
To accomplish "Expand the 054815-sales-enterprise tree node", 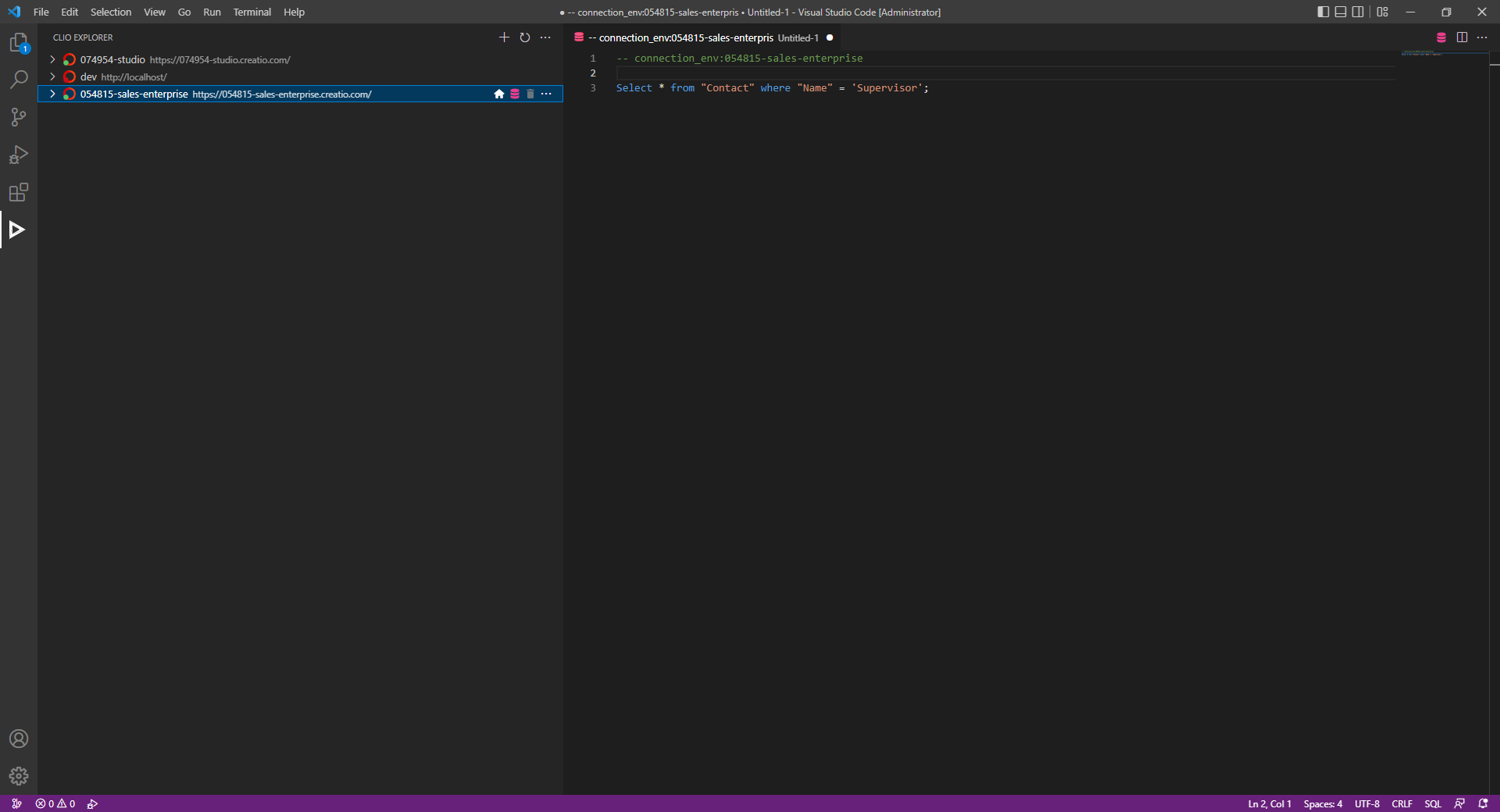I will [52, 94].
